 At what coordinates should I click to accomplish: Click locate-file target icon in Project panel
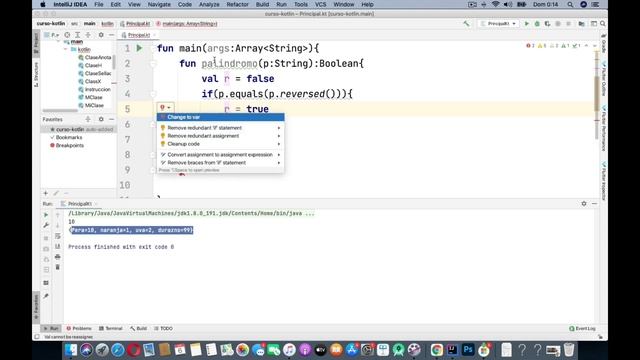click(67, 35)
